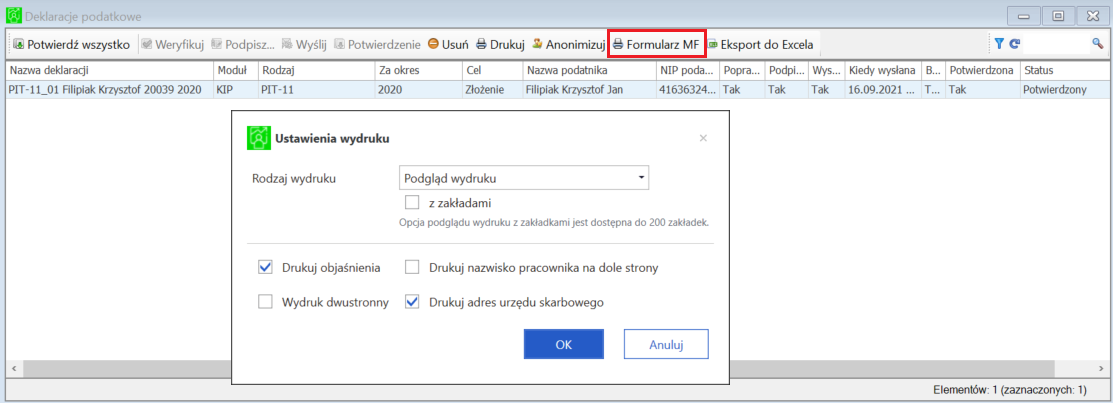Uncheck Drukuj objaśnienia
This screenshot has height=405, width=1113.
coord(266,267)
